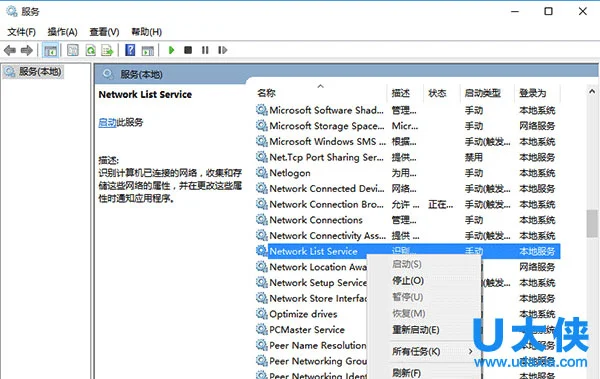Select Network Connectivity Ass... row
The width and height of the screenshot is (600, 379).
[408, 236]
